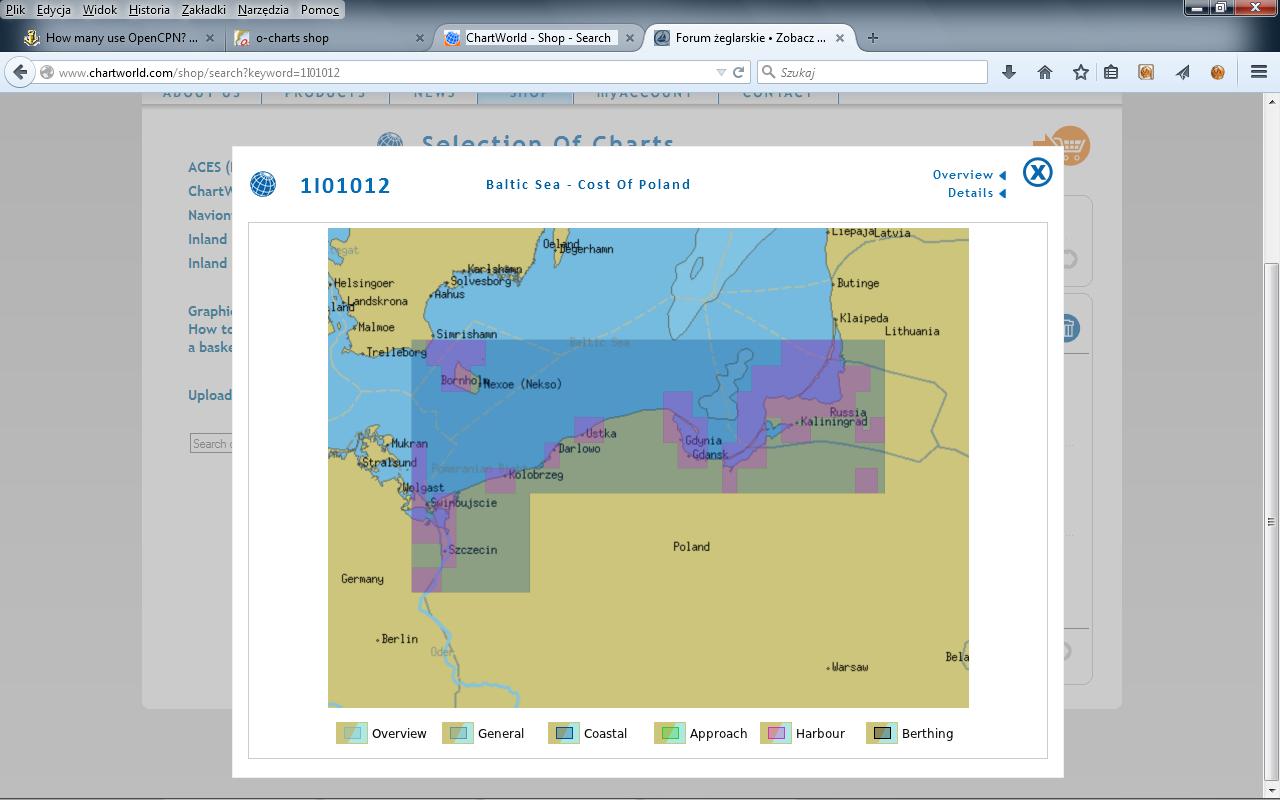Reload the current page

[739, 72]
